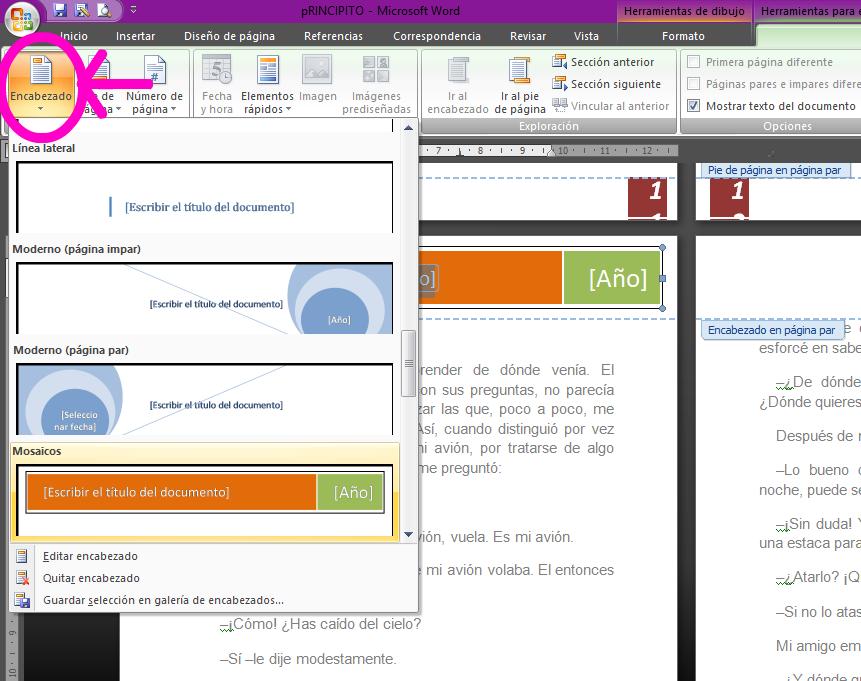
Task: Switch to the Referencias tab
Action: 333,36
